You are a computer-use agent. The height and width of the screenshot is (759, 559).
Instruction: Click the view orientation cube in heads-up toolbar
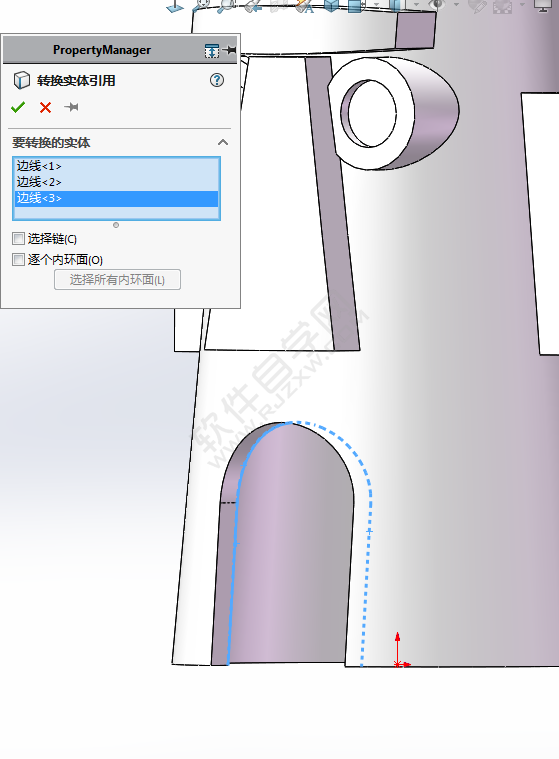pyautogui.click(x=332, y=6)
